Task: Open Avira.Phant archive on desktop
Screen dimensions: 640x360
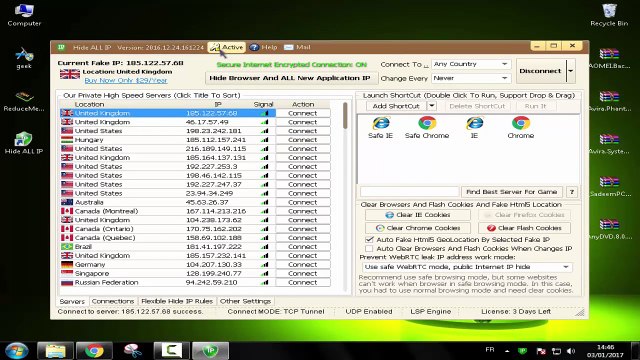Action: (609, 101)
